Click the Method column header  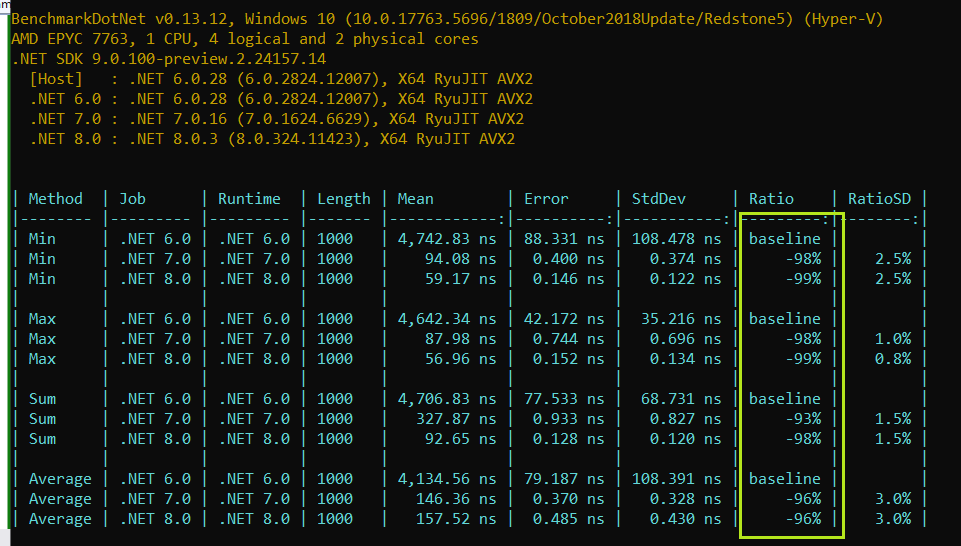(x=55, y=199)
